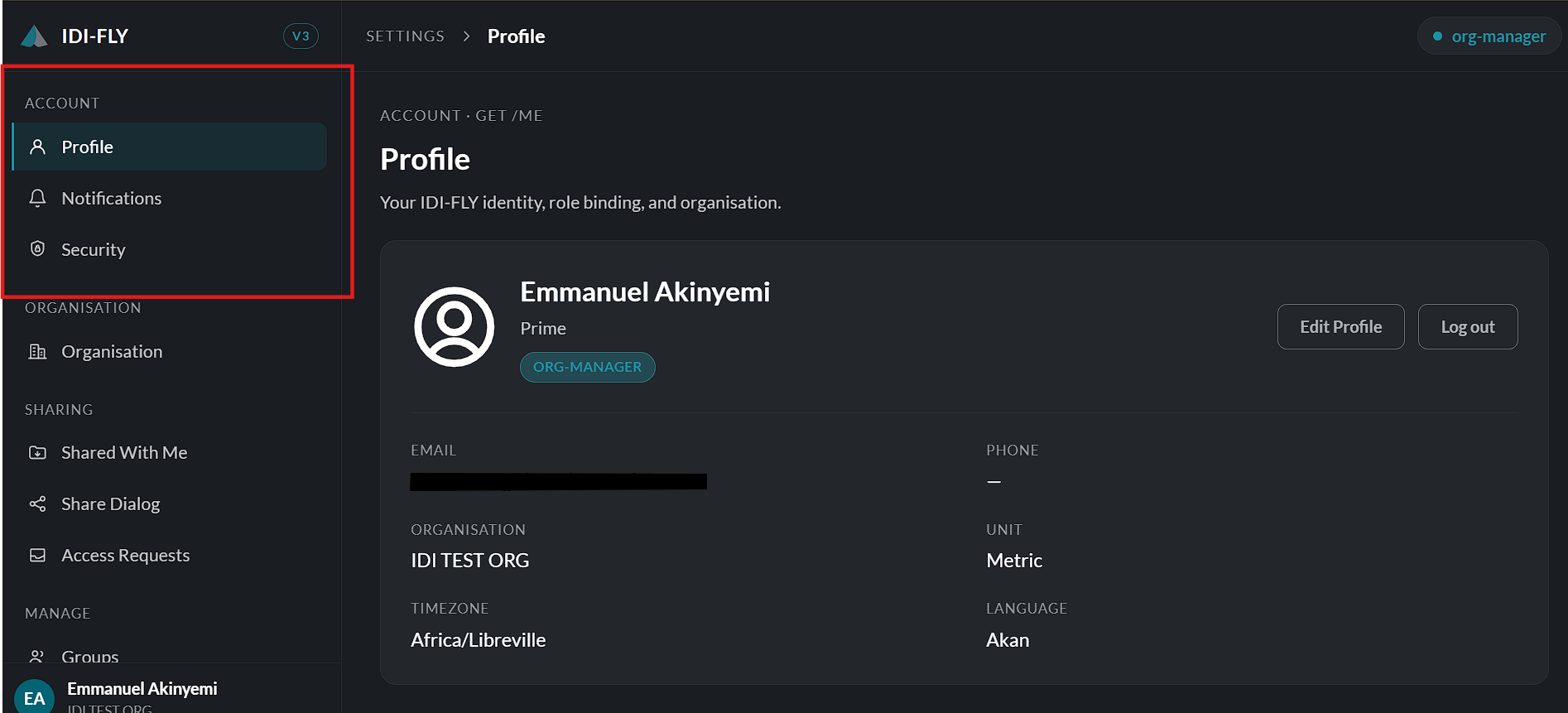Image resolution: width=1568 pixels, height=713 pixels.
Task: Click the SETTINGS breadcrumb link
Action: (x=405, y=36)
